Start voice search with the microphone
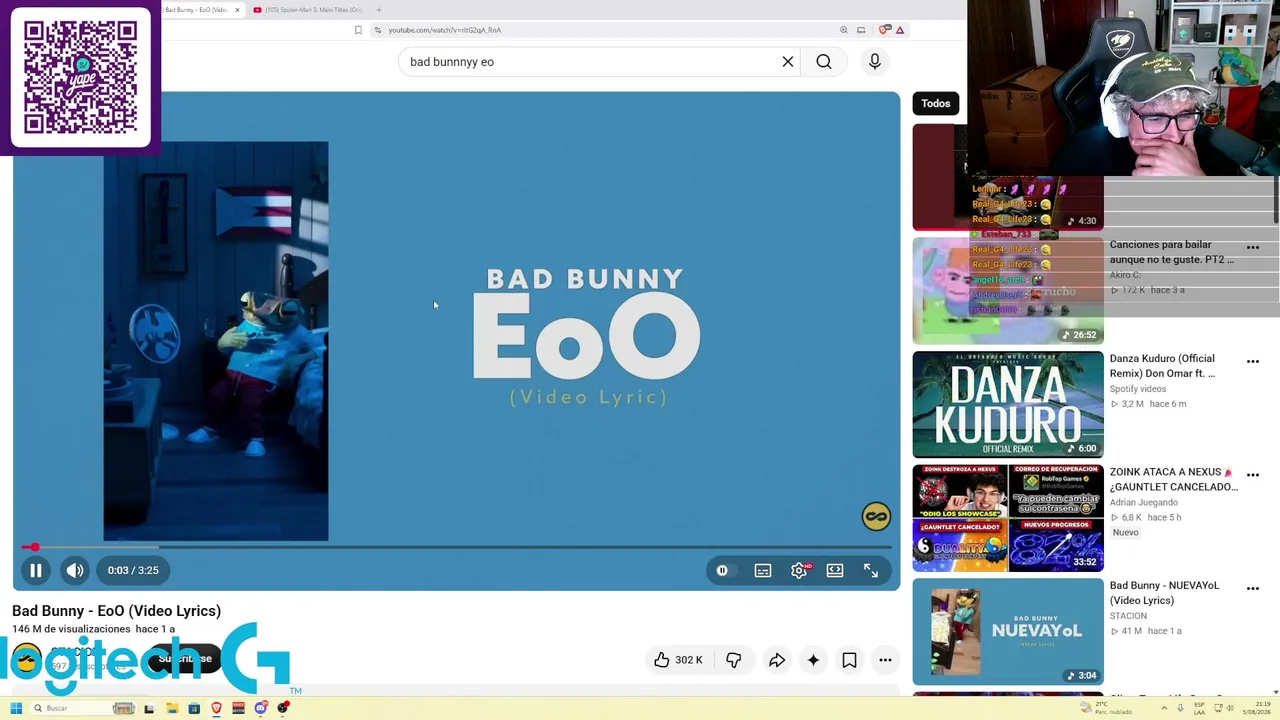Viewport: 1280px width, 720px height. click(875, 62)
